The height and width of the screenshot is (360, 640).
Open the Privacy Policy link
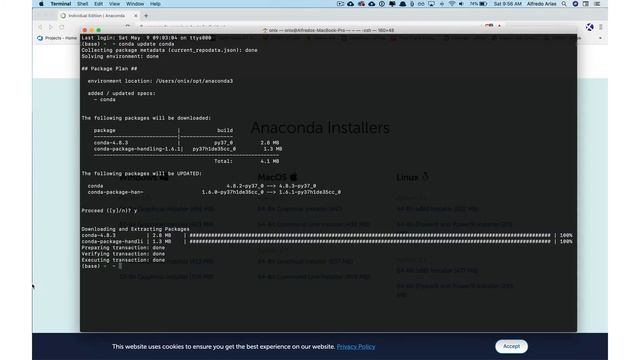coord(356,347)
